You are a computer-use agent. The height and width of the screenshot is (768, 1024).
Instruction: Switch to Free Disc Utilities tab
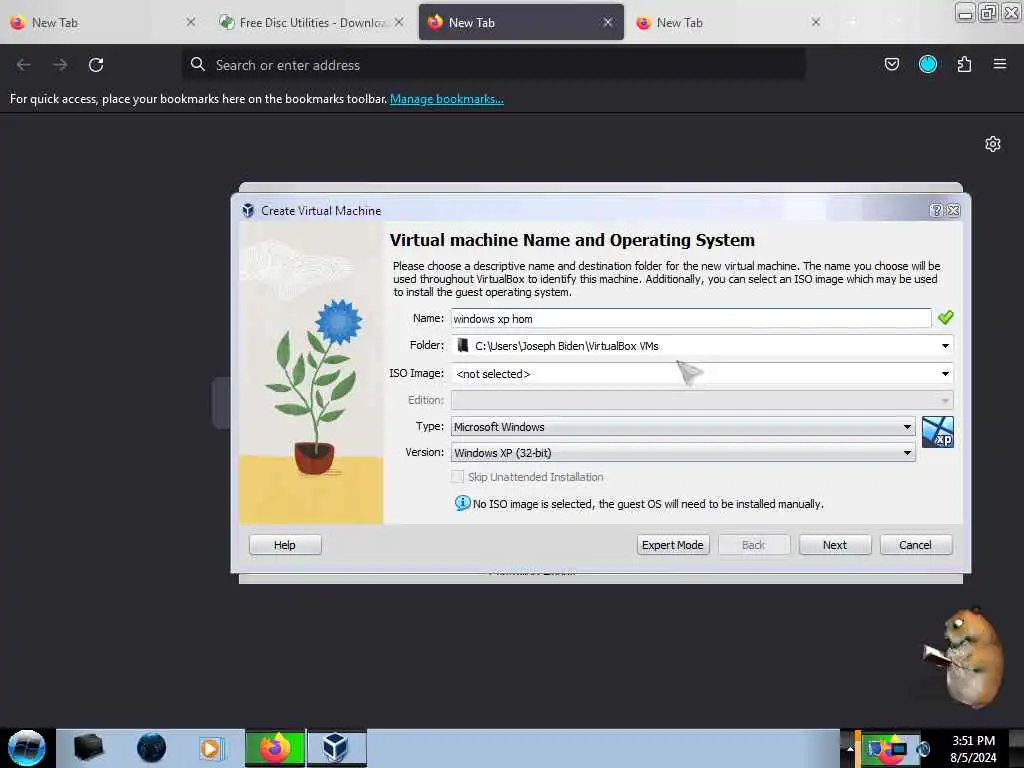click(310, 22)
